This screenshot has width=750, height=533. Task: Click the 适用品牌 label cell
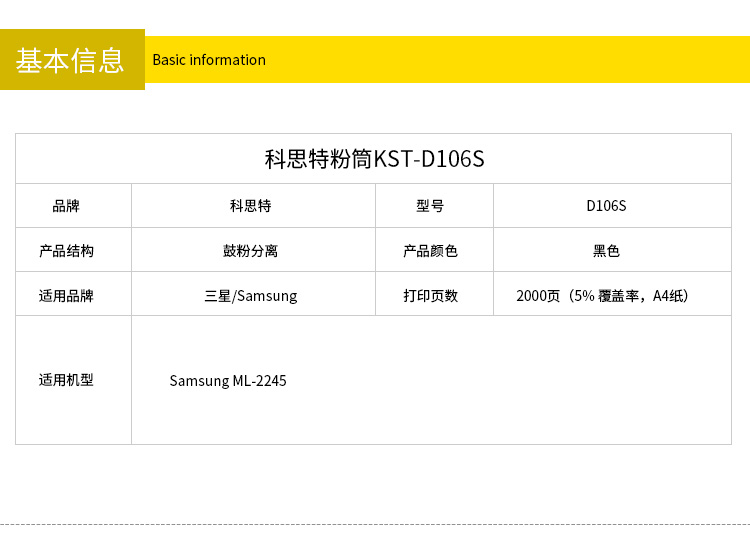[66, 296]
